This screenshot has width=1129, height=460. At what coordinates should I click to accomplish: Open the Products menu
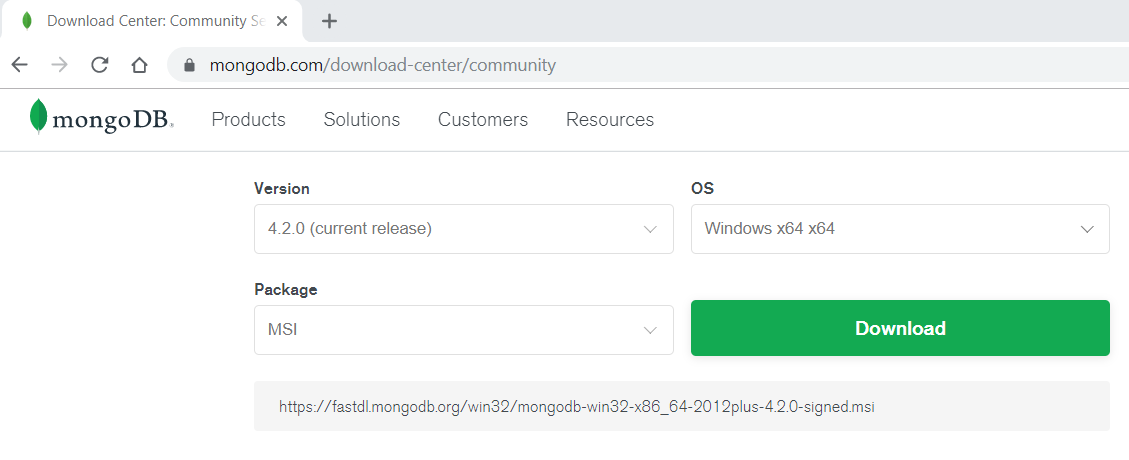(248, 120)
